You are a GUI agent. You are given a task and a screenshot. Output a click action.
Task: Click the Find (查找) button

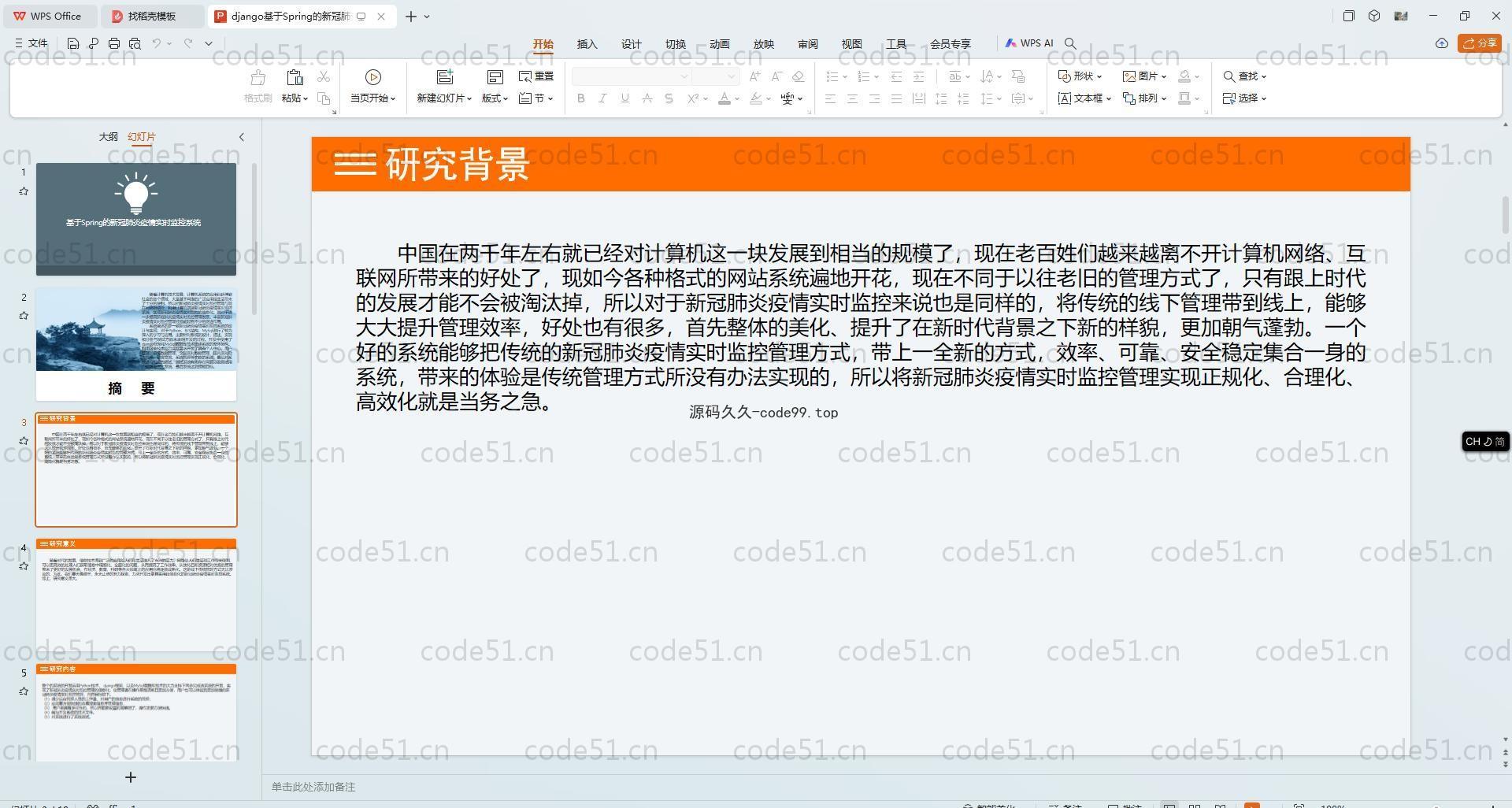[1245, 76]
